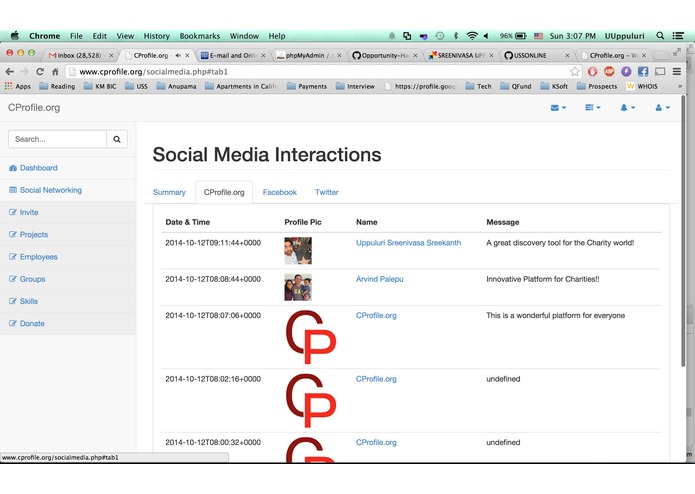Switch to the Gmail Inbox browser tab
Image resolution: width=695 pixels, height=494 pixels.
(80, 55)
